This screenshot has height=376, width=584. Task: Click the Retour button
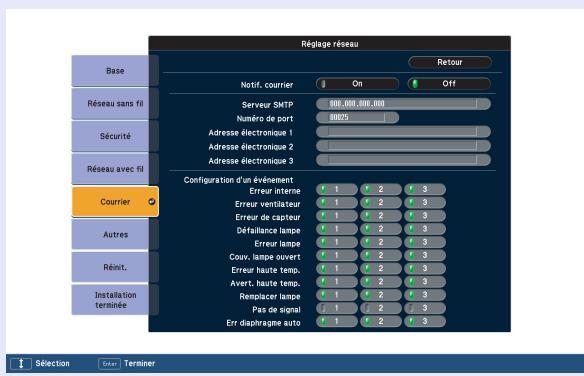pos(450,62)
